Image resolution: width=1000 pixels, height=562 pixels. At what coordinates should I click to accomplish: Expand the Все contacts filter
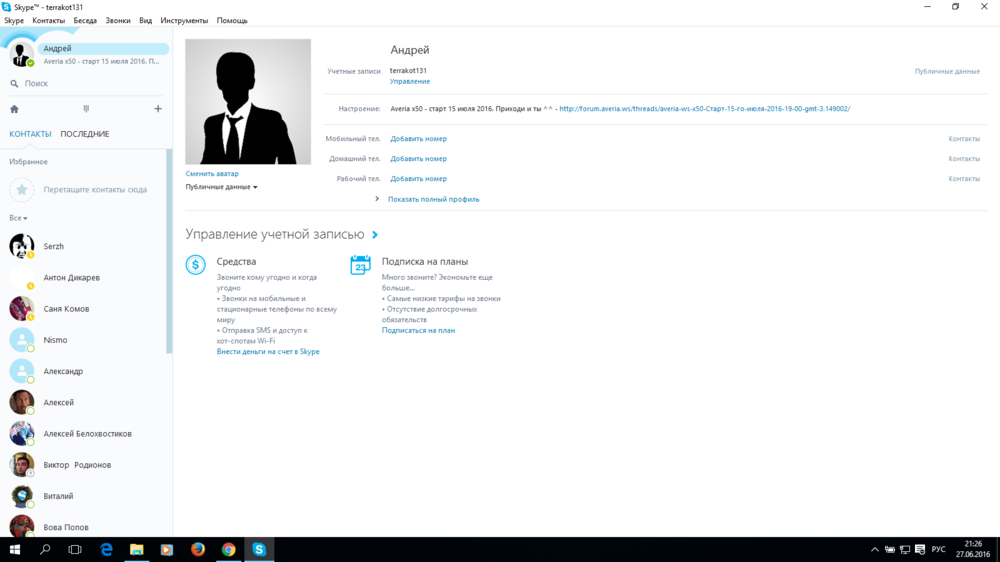tap(18, 218)
